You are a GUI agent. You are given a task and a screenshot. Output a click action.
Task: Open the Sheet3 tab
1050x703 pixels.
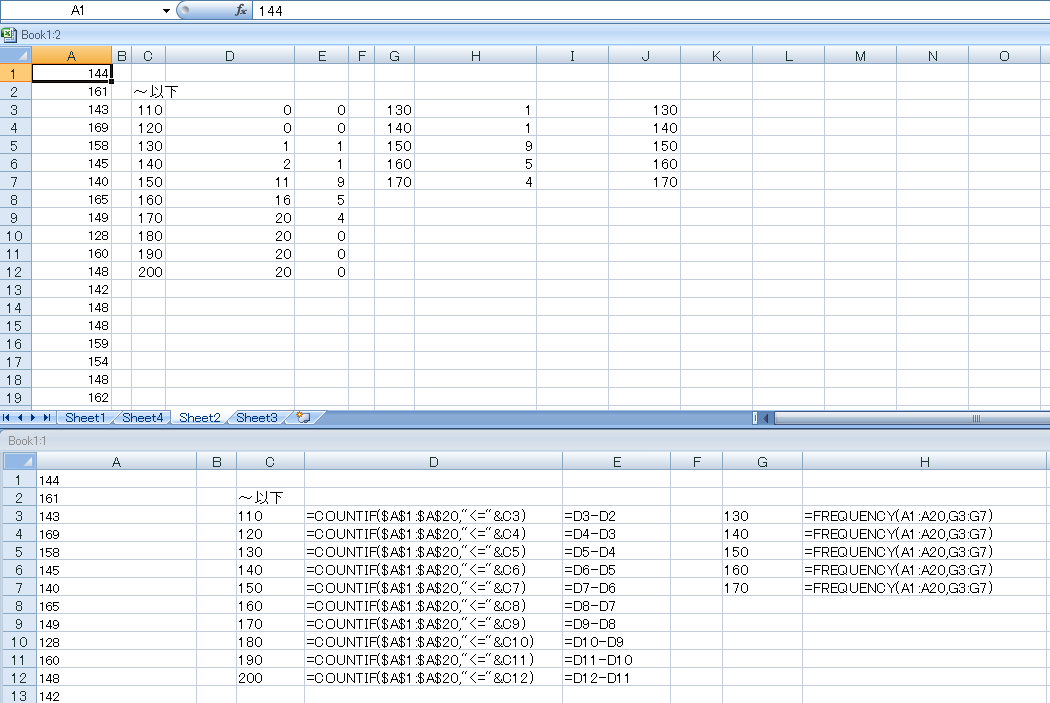pos(257,418)
